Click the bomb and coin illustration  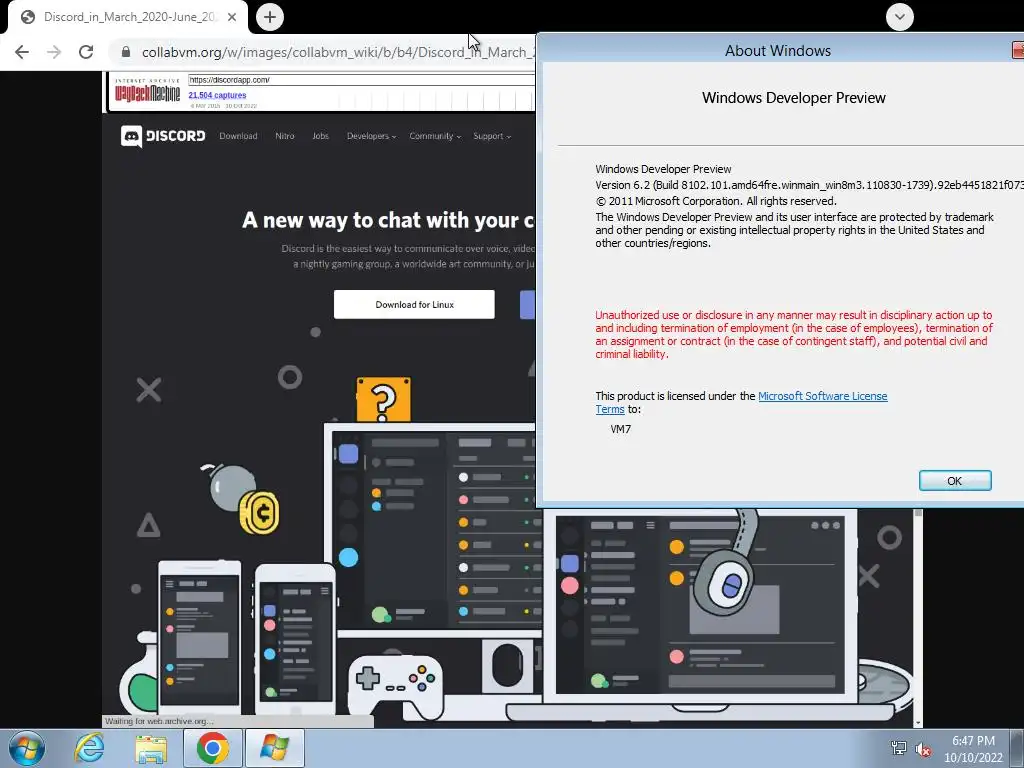click(x=240, y=500)
